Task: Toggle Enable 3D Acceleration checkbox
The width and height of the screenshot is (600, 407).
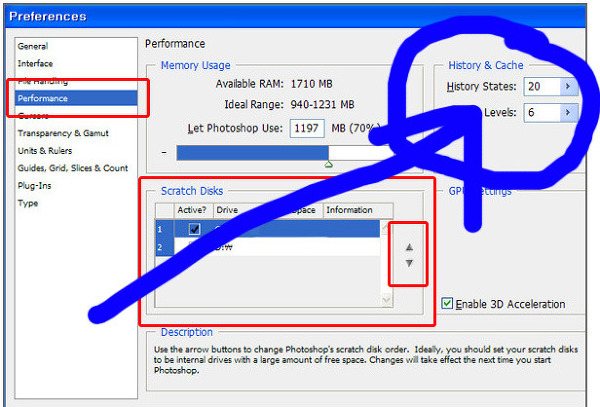Action: point(447,304)
